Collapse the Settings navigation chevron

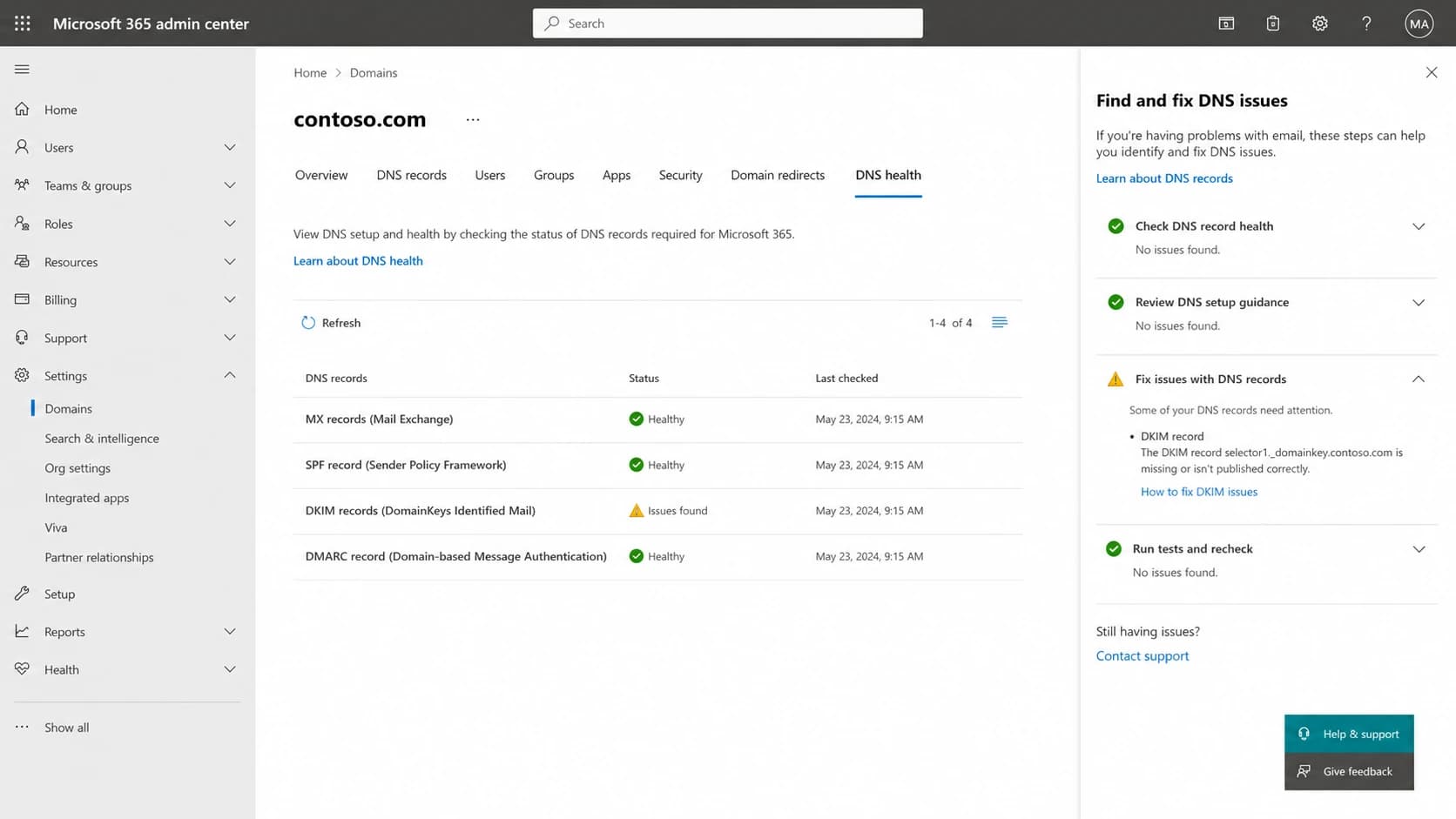(x=230, y=375)
